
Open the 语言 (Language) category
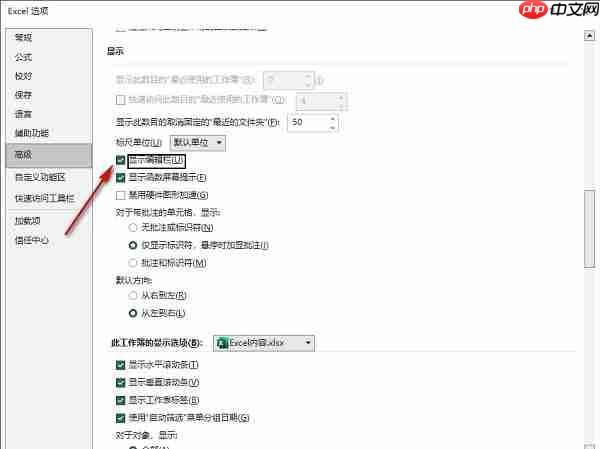(23, 114)
